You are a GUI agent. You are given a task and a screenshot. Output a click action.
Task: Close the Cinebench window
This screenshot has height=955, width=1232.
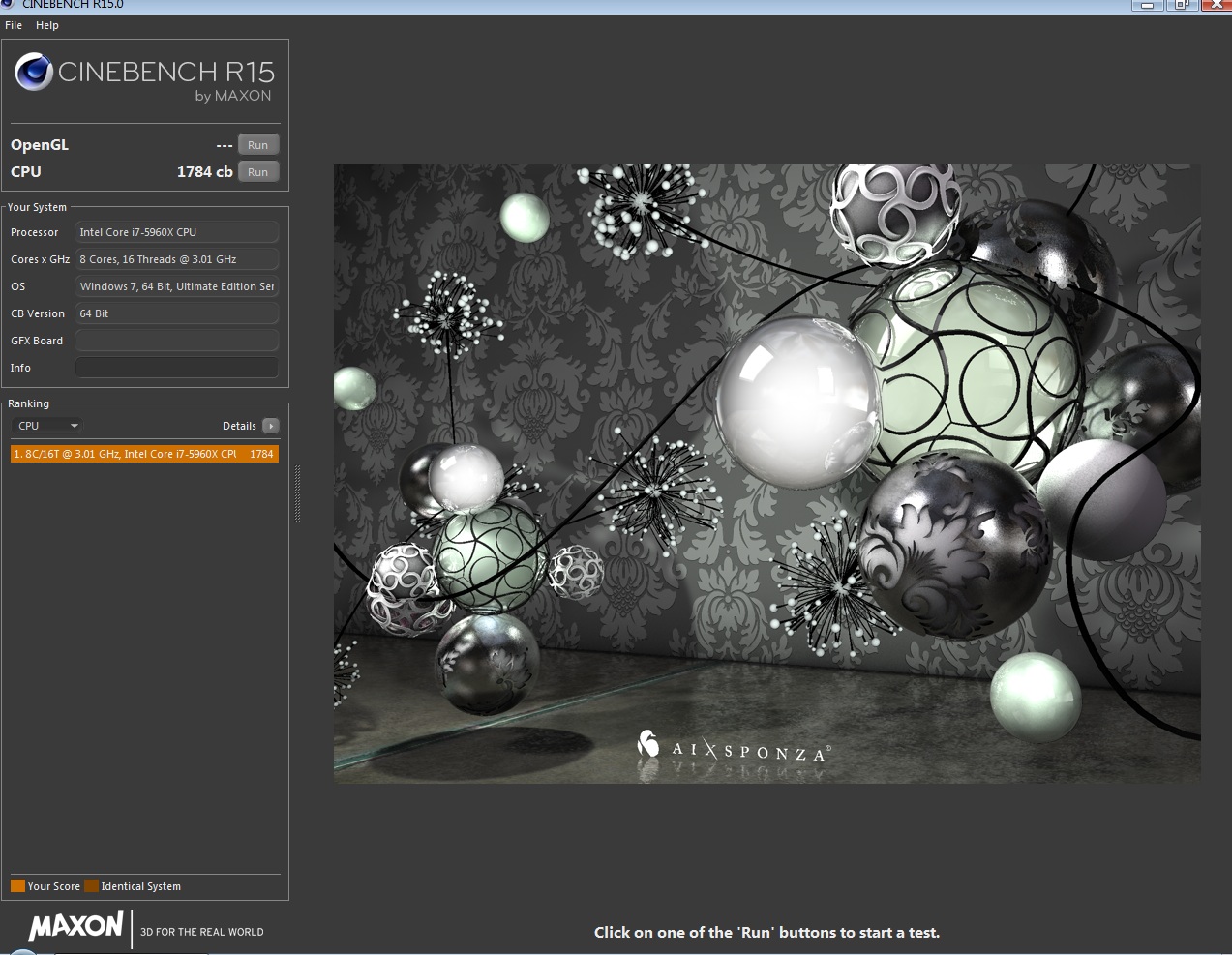1216,5
